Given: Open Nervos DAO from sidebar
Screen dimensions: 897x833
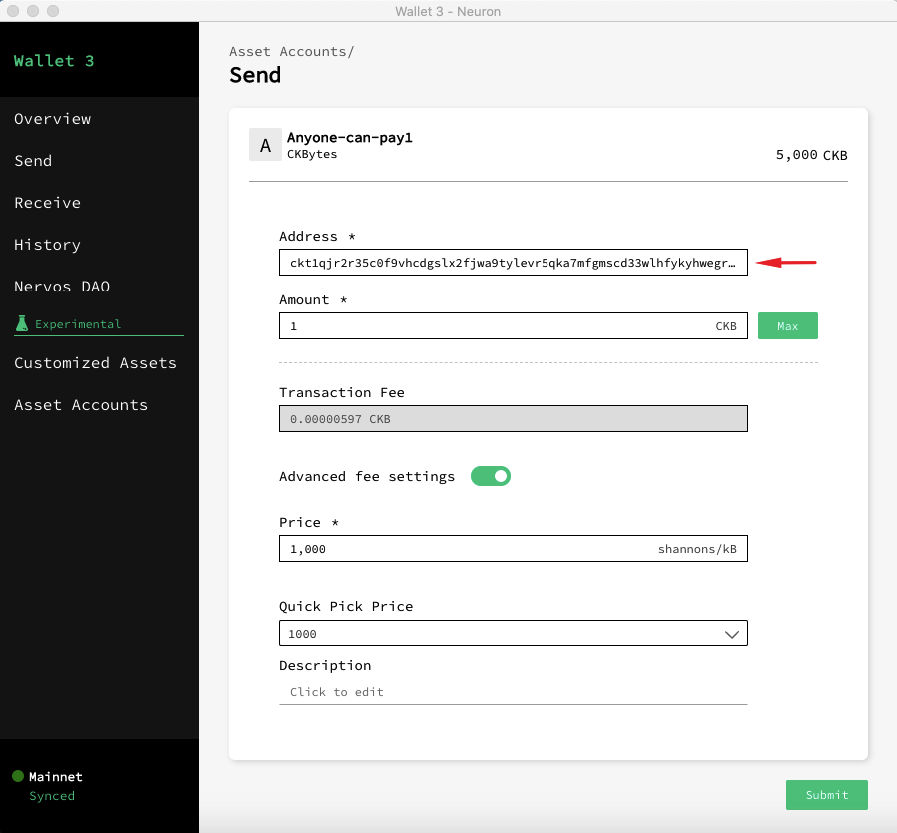Looking at the screenshot, I should pos(62,286).
